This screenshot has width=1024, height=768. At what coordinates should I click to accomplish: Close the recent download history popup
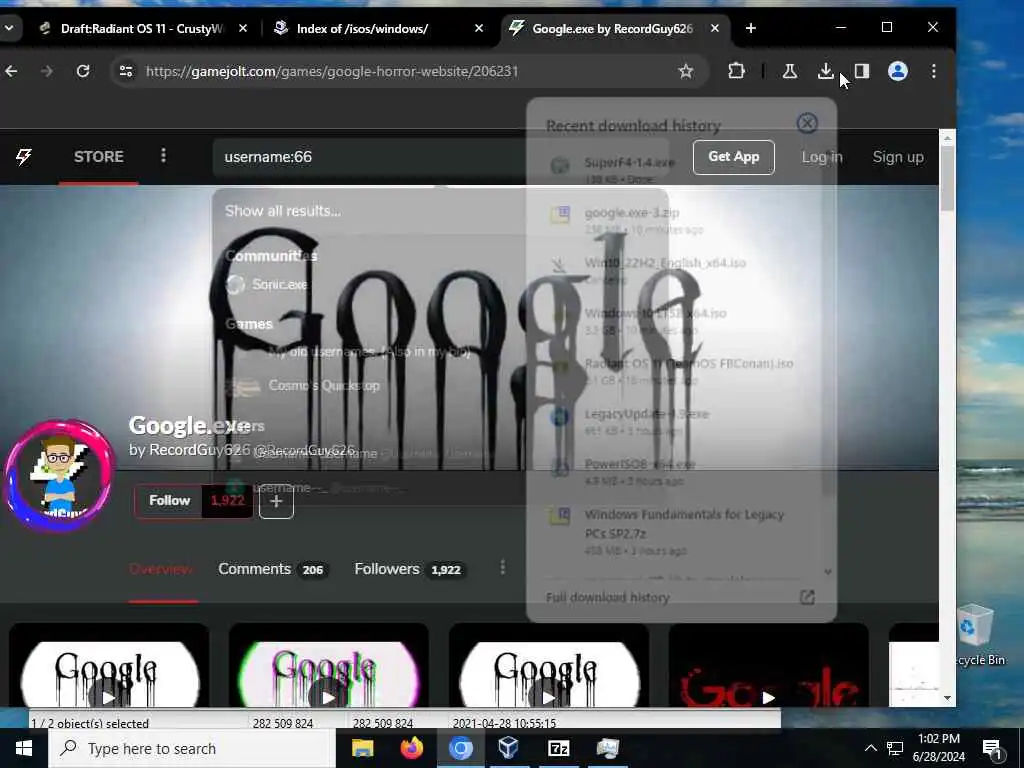click(807, 123)
